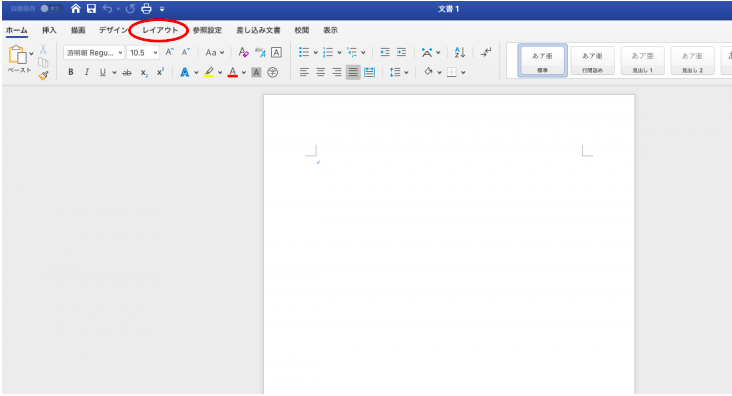Justify text alignment button
Viewport: 732px width, 396px height.
tap(353, 72)
